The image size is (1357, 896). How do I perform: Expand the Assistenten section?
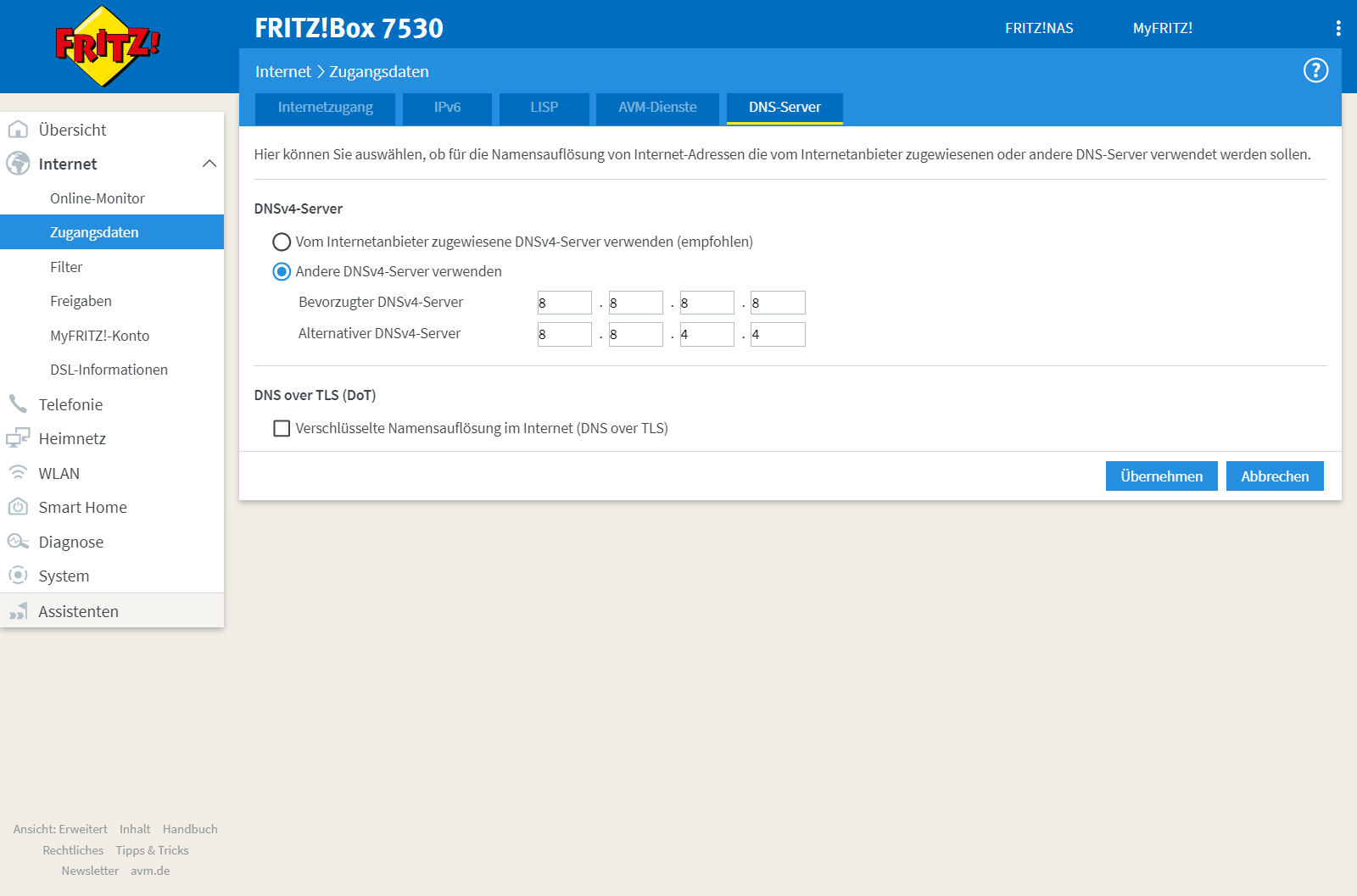tap(78, 612)
